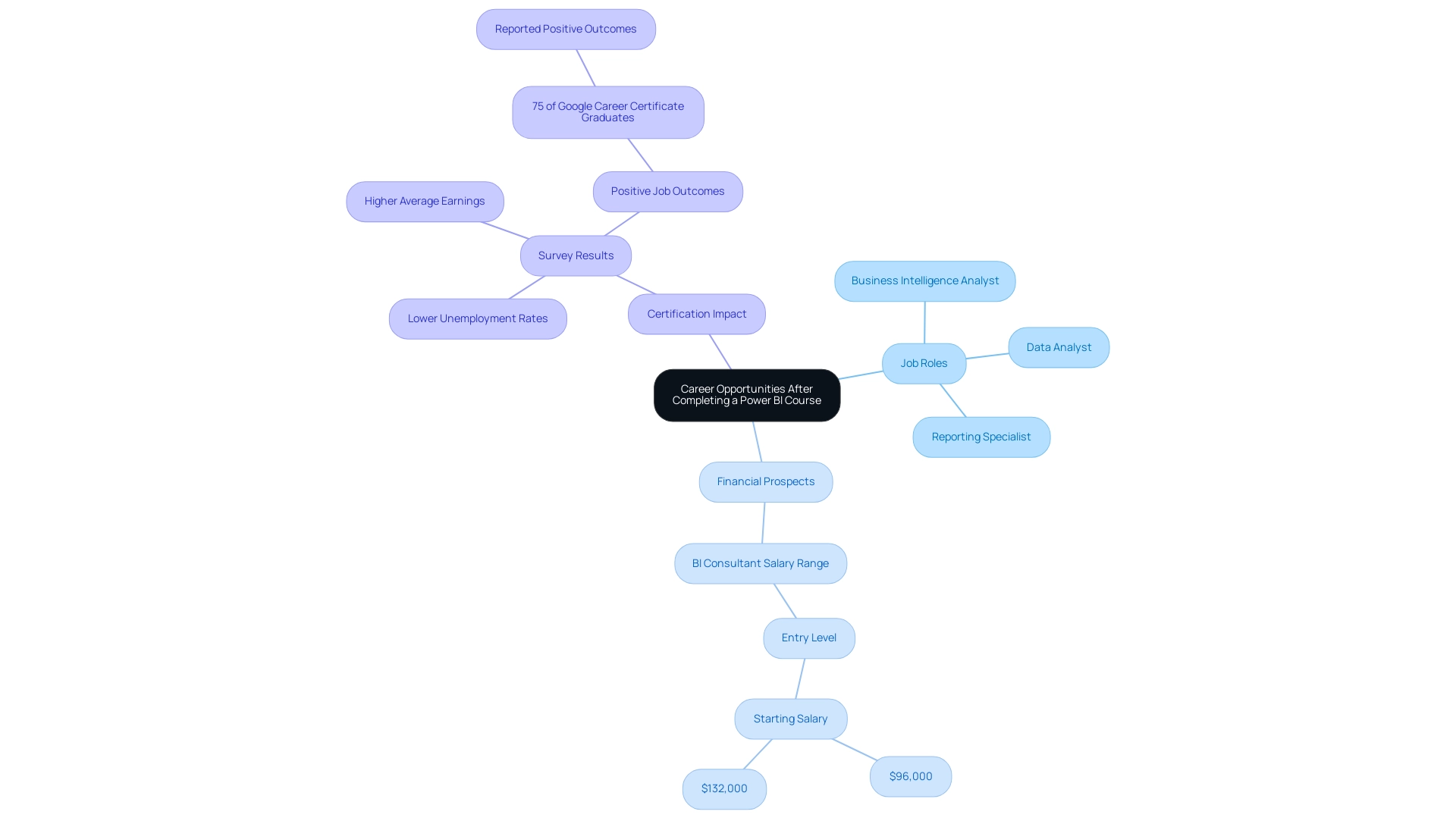The image size is (1456, 821).
Task: Click the '$96,000' salary leaf node
Action: coord(911,776)
